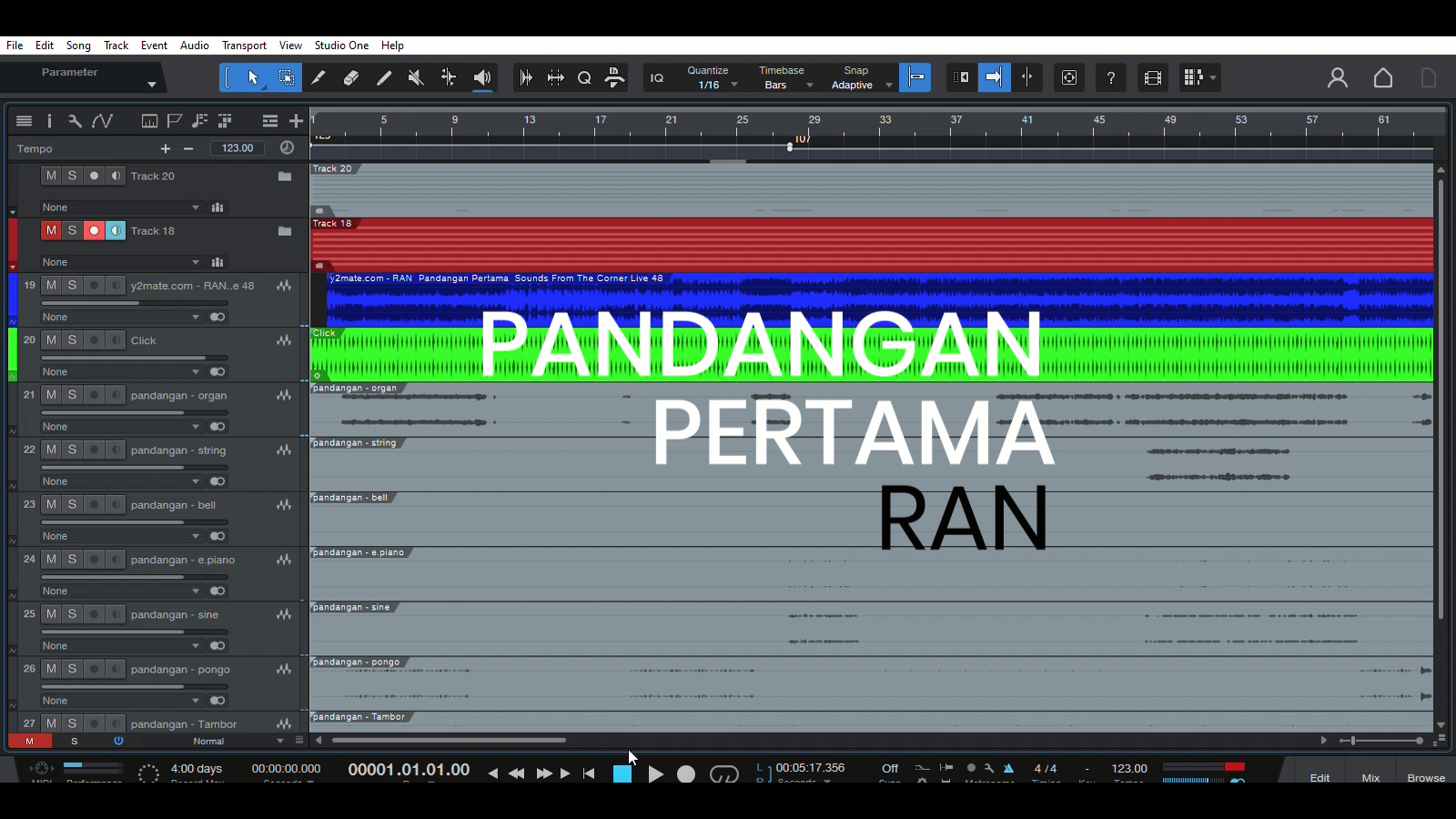Click the horizontal arrangement scrollbar
1456x819 pixels.
449,741
